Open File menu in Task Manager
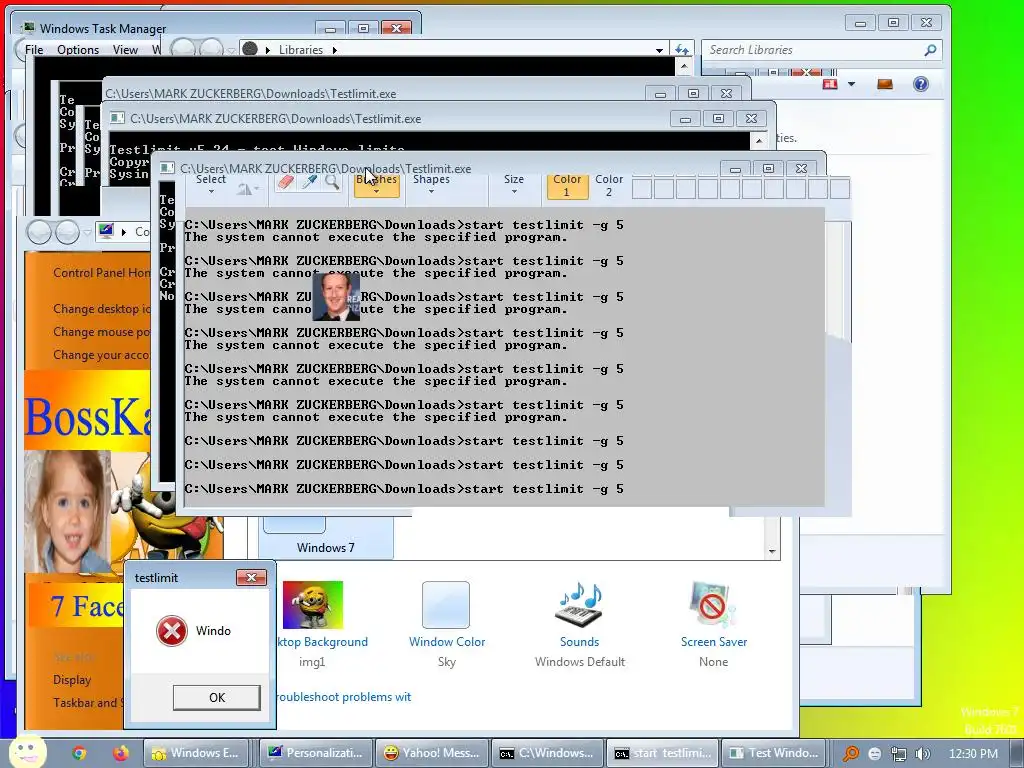The height and width of the screenshot is (768, 1024). [x=34, y=50]
